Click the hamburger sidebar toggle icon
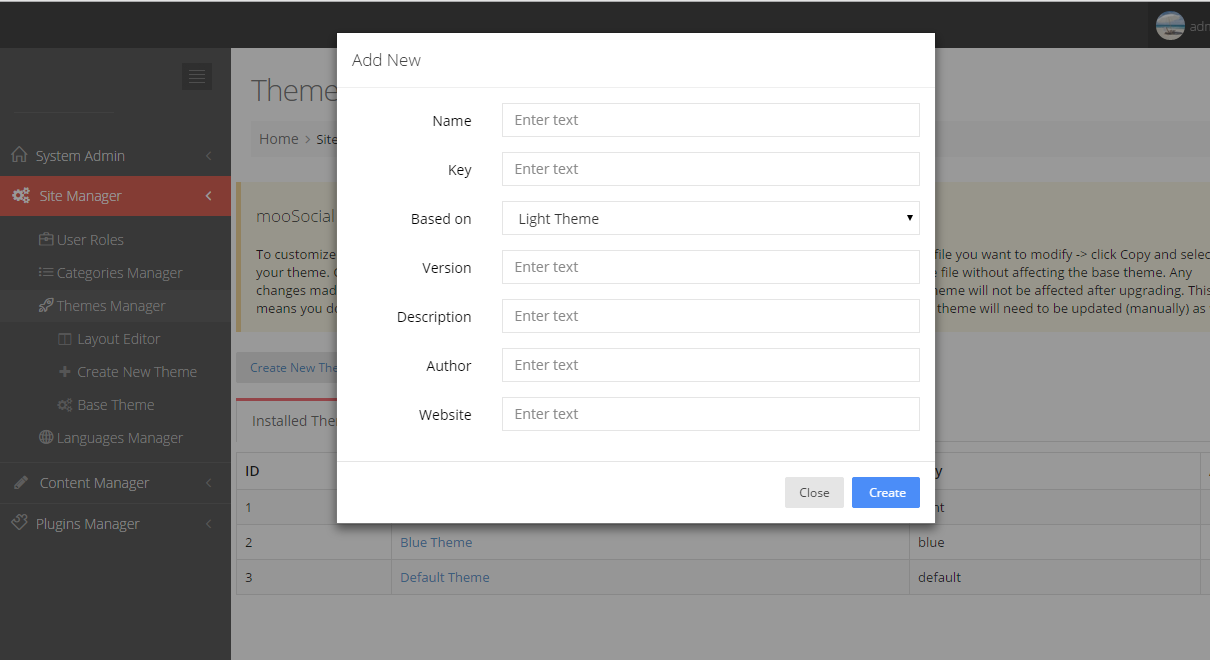Image resolution: width=1210 pixels, height=660 pixels. point(196,76)
